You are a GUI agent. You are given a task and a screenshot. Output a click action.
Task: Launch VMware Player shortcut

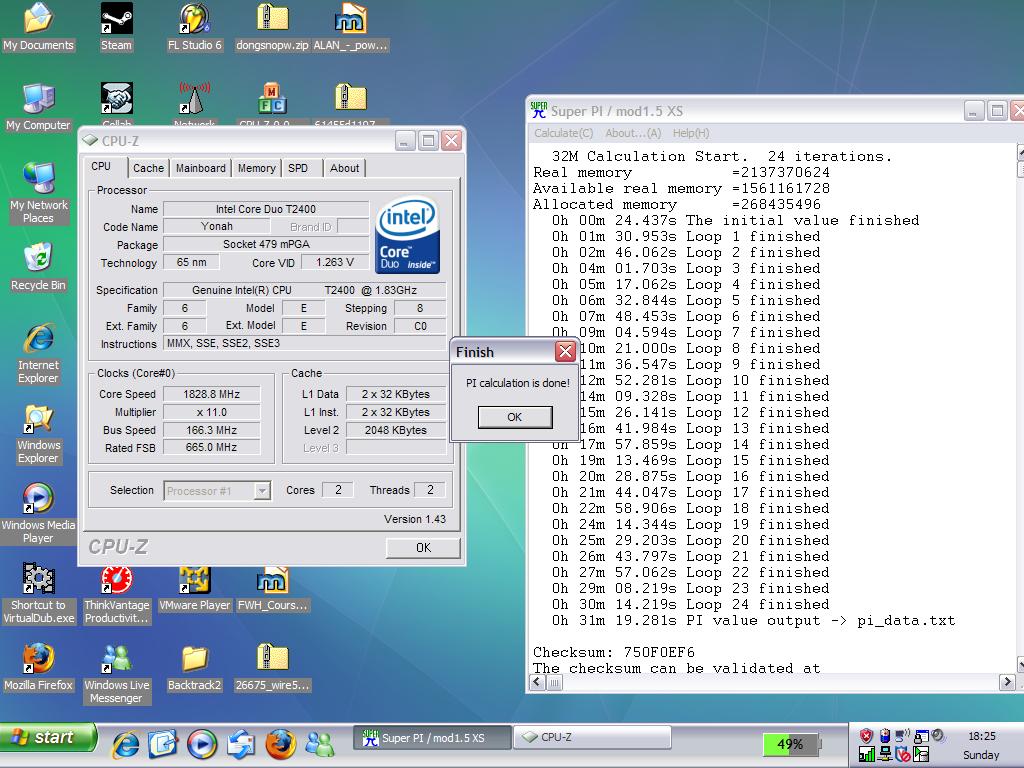point(195,588)
